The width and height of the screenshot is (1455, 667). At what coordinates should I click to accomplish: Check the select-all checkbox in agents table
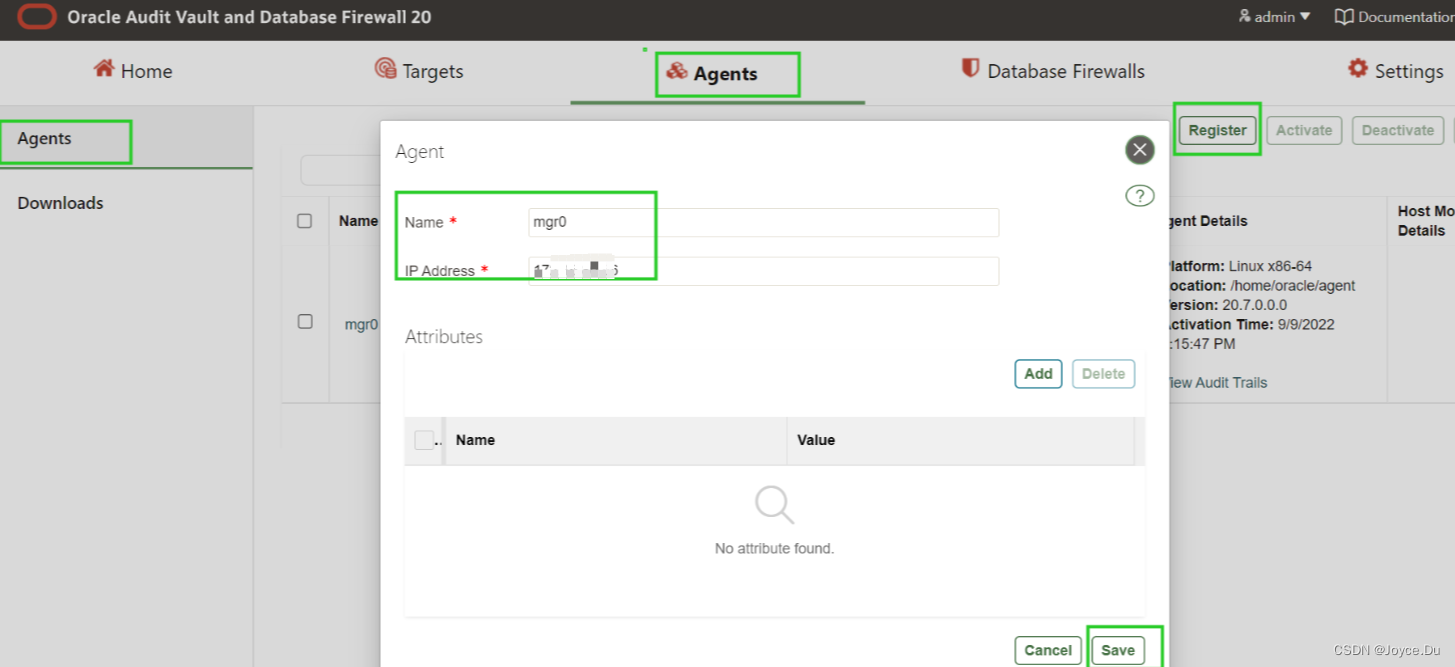tap(305, 221)
